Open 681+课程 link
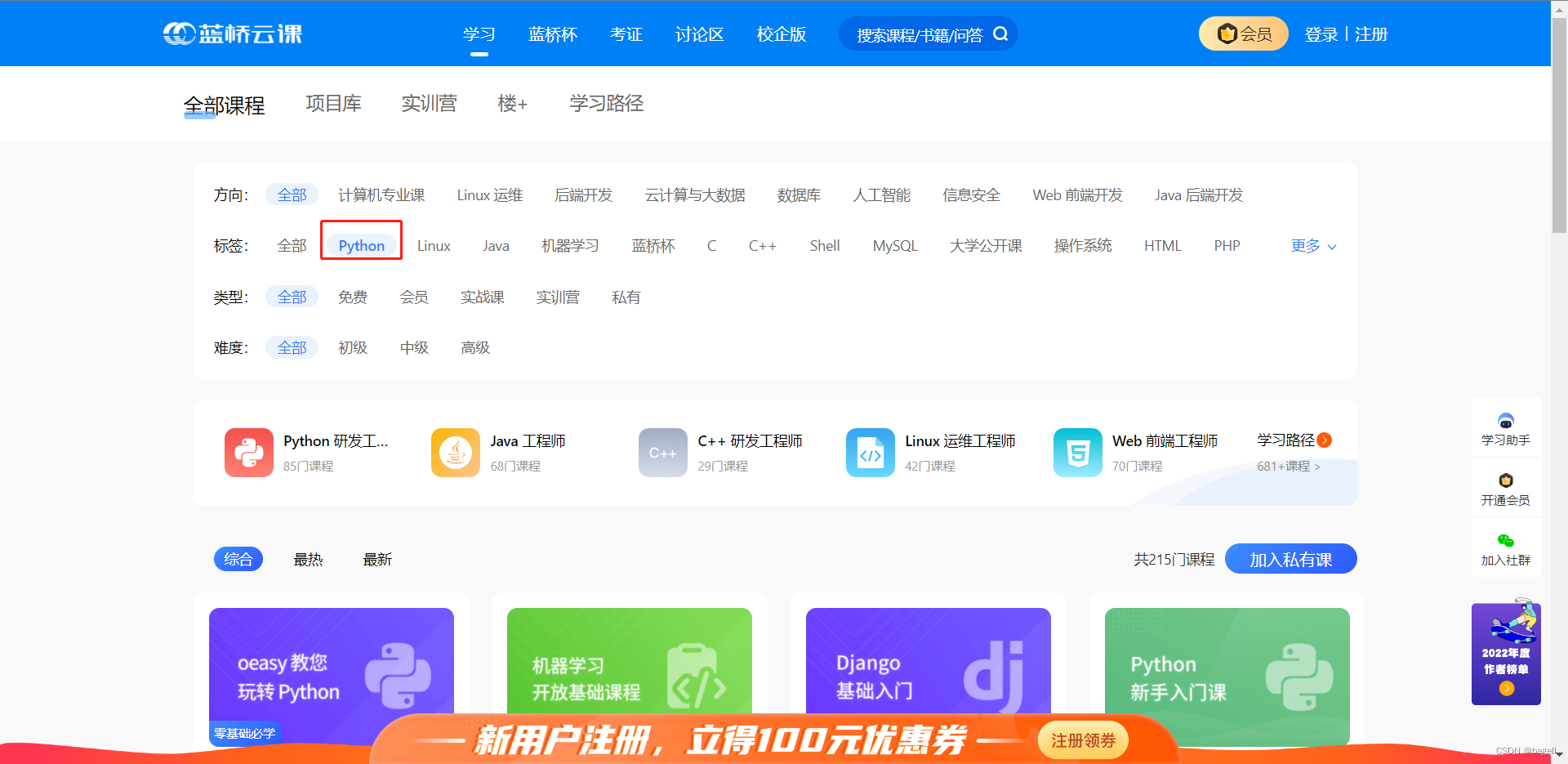 (1289, 467)
